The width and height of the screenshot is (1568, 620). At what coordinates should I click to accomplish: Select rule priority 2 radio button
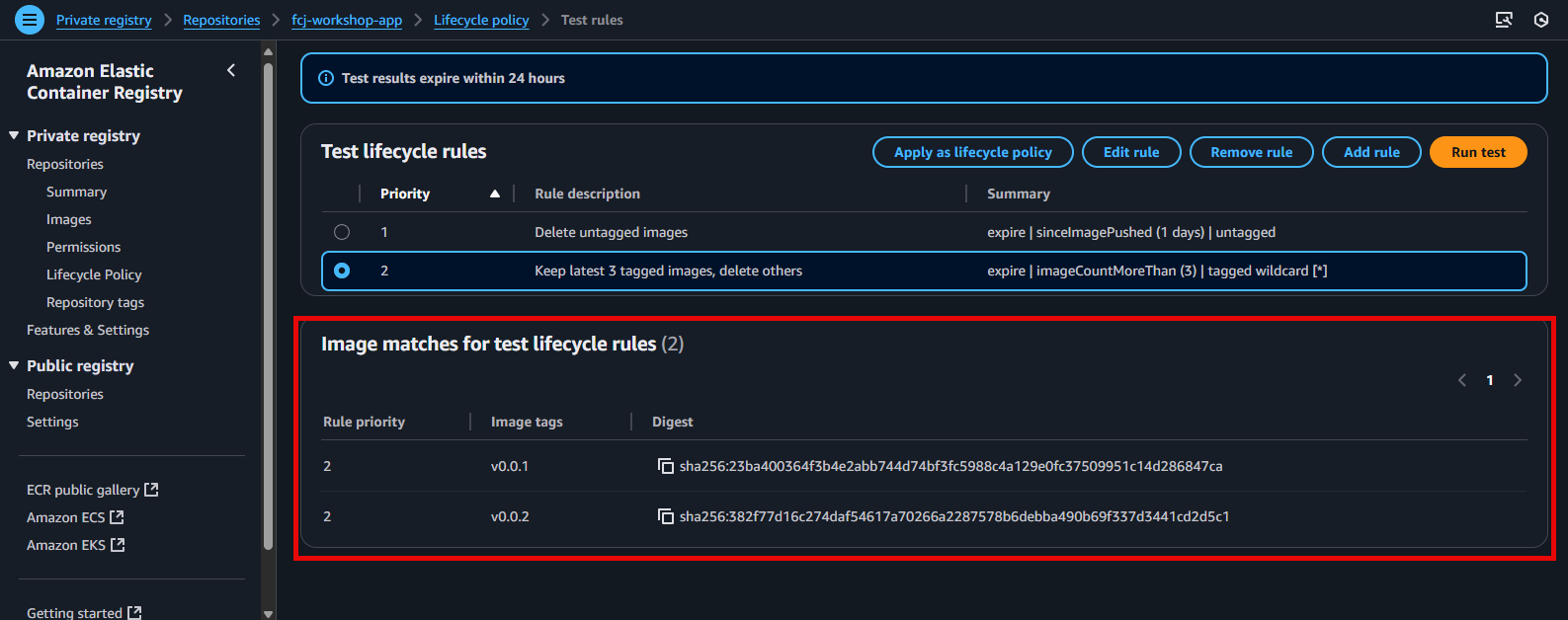click(342, 271)
